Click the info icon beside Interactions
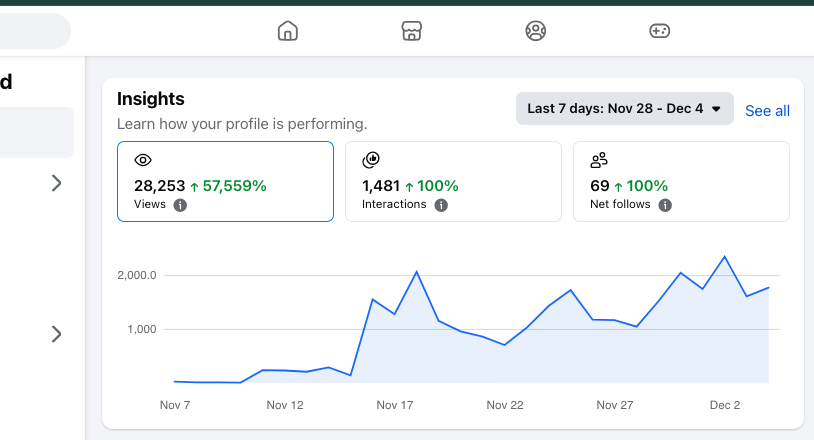The width and height of the screenshot is (814, 440). click(441, 205)
